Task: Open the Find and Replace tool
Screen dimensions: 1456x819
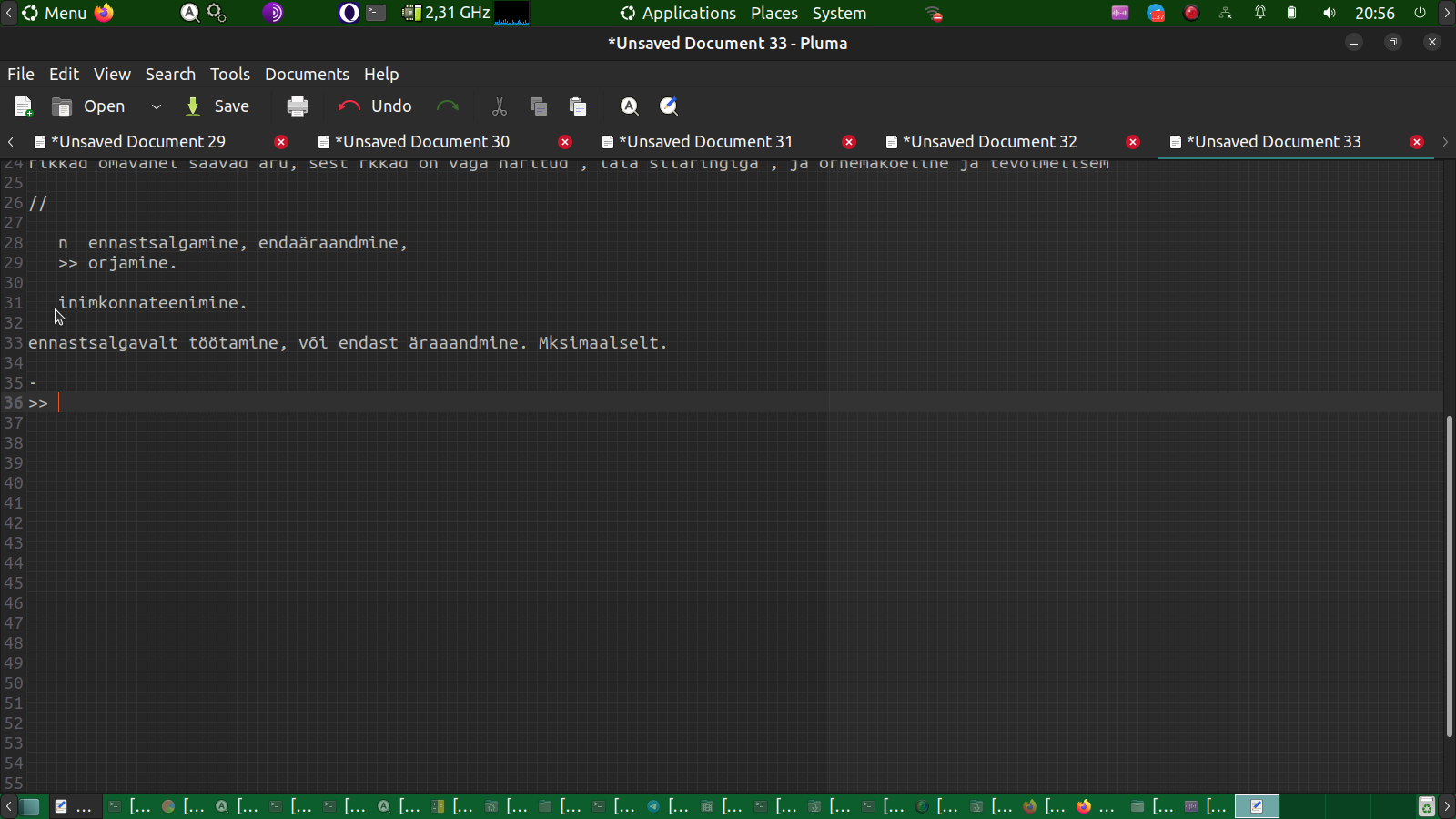Action: pos(669,106)
